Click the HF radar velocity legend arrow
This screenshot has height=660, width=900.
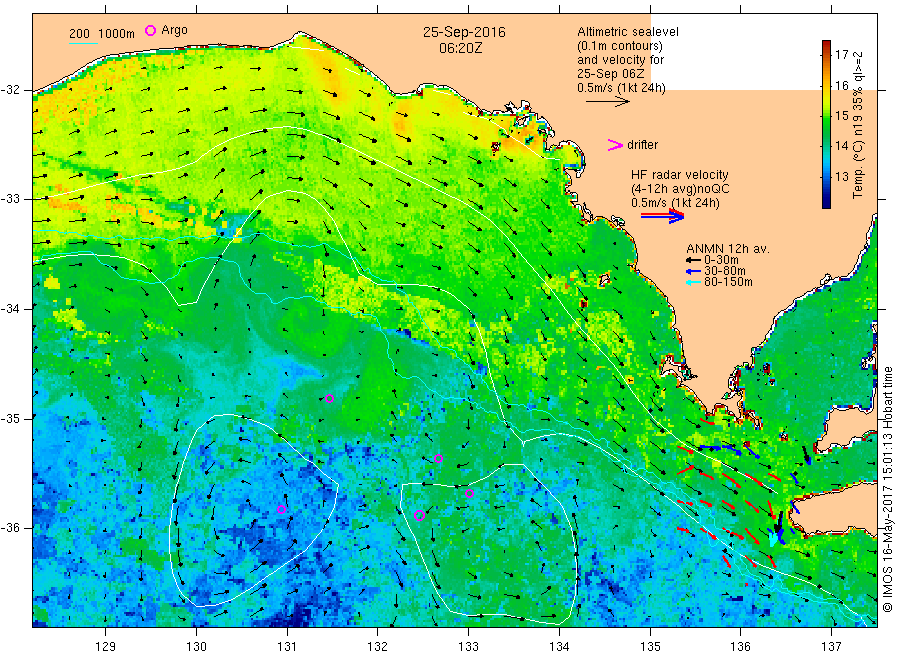coord(663,216)
